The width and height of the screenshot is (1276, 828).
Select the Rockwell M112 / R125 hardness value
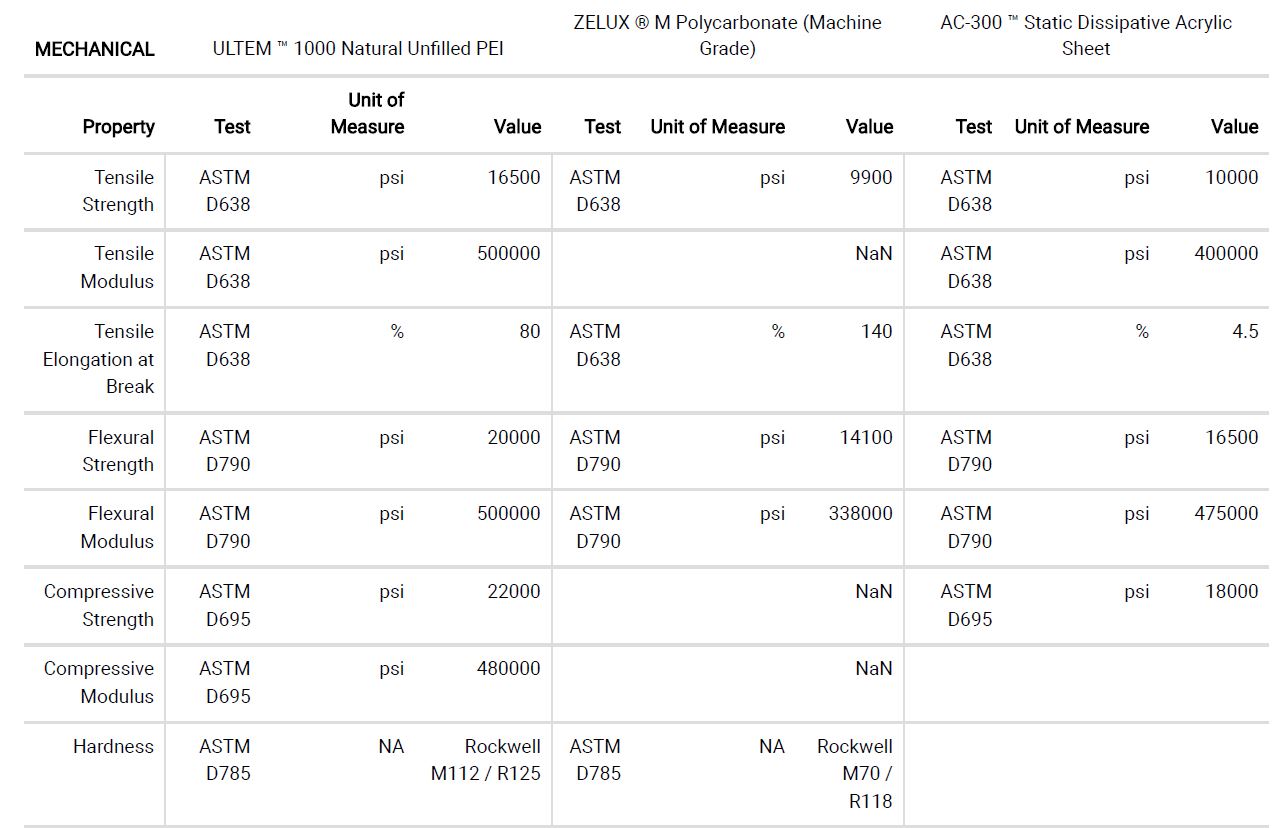click(486, 760)
